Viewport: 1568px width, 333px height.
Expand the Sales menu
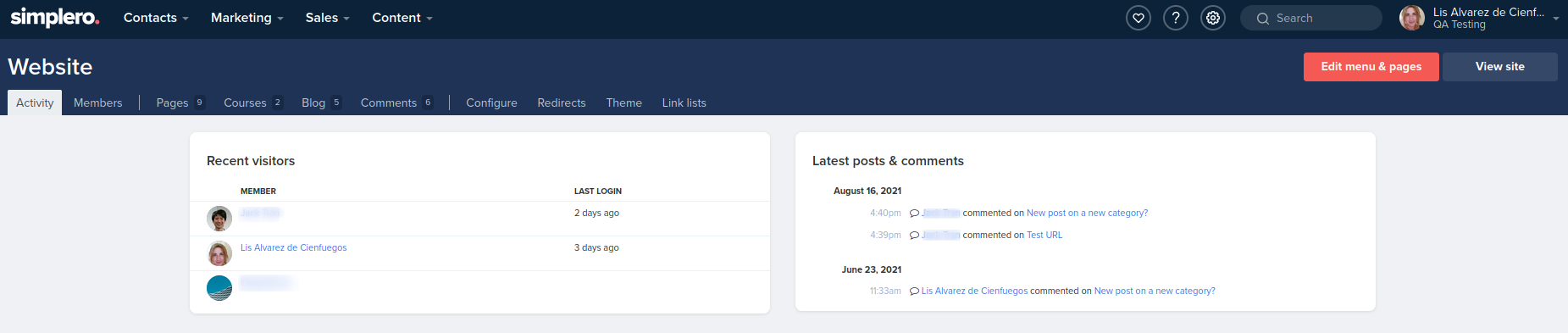[x=327, y=18]
